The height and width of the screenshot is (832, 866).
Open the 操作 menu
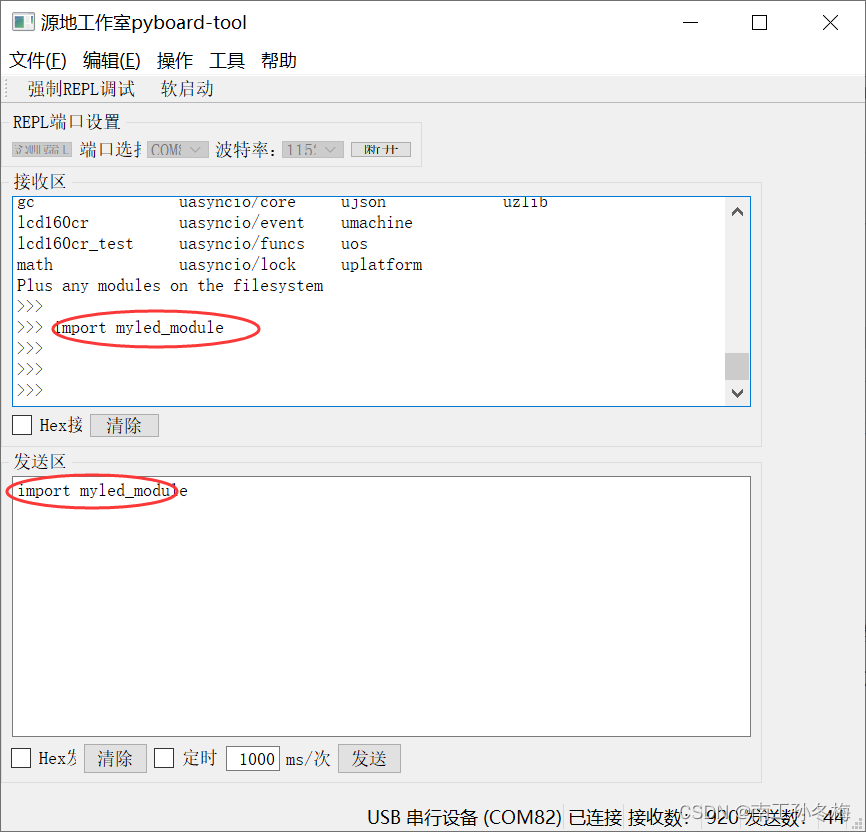tap(175, 60)
